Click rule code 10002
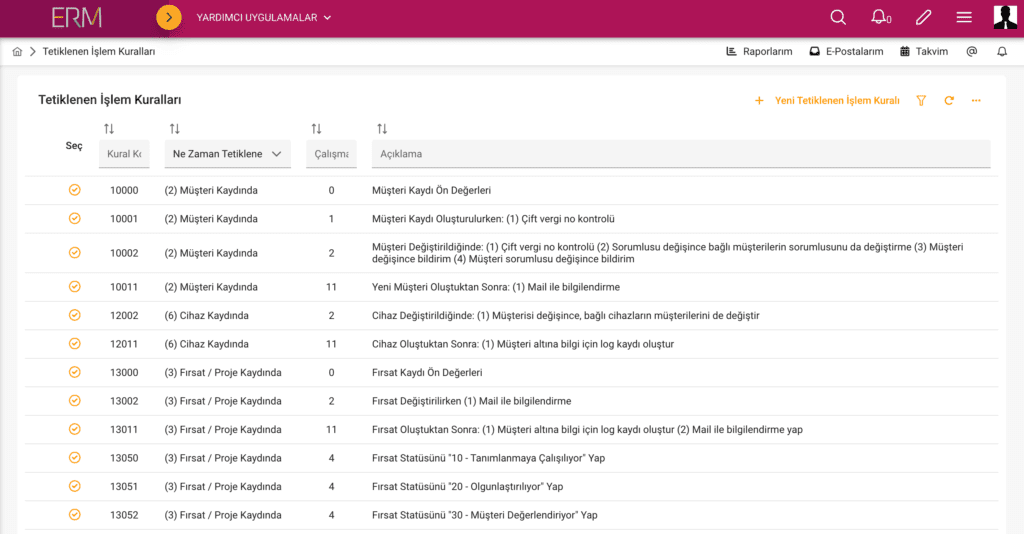The height and width of the screenshot is (534, 1024). (x=124, y=253)
